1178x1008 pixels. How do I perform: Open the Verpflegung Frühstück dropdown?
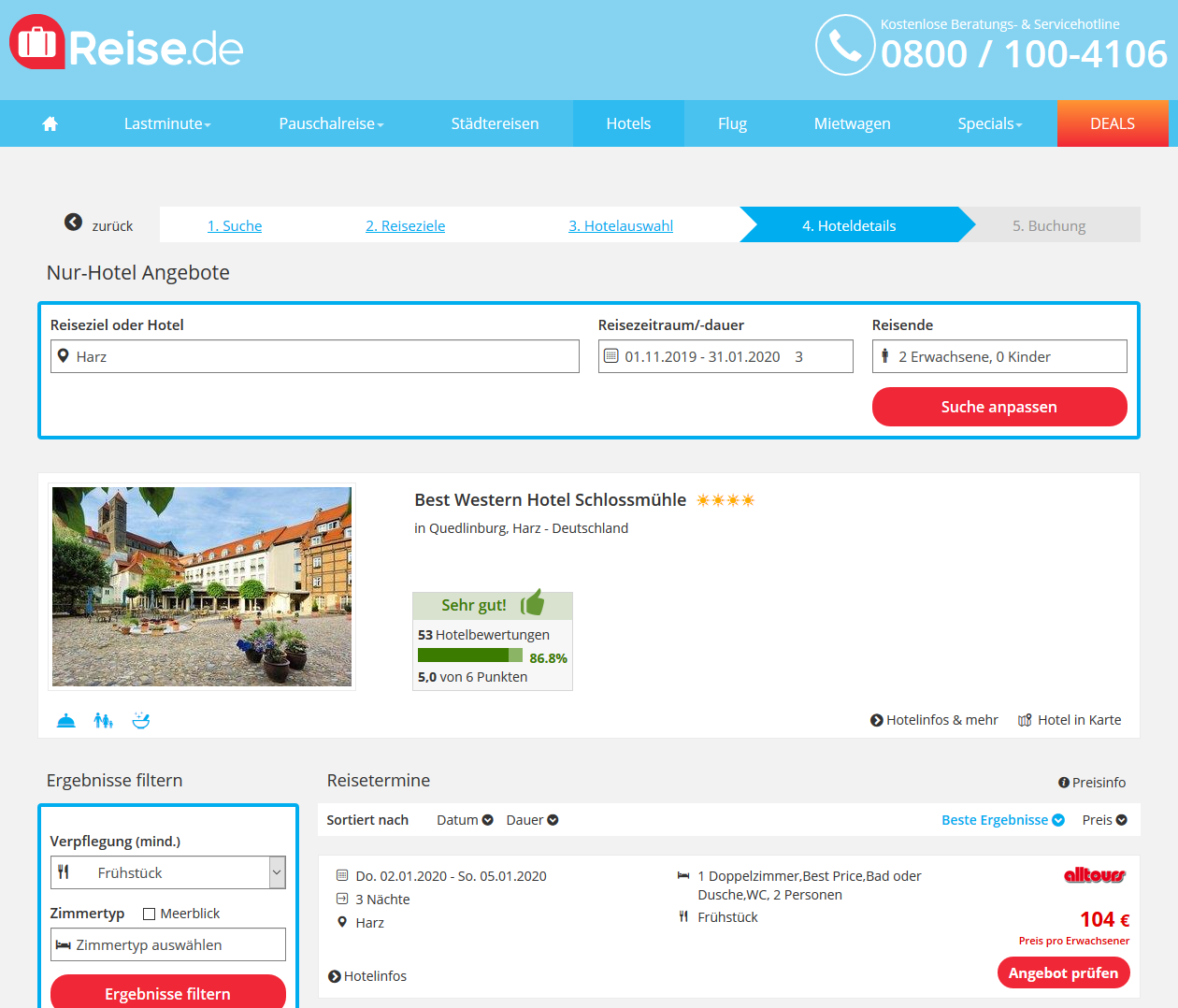[168, 872]
